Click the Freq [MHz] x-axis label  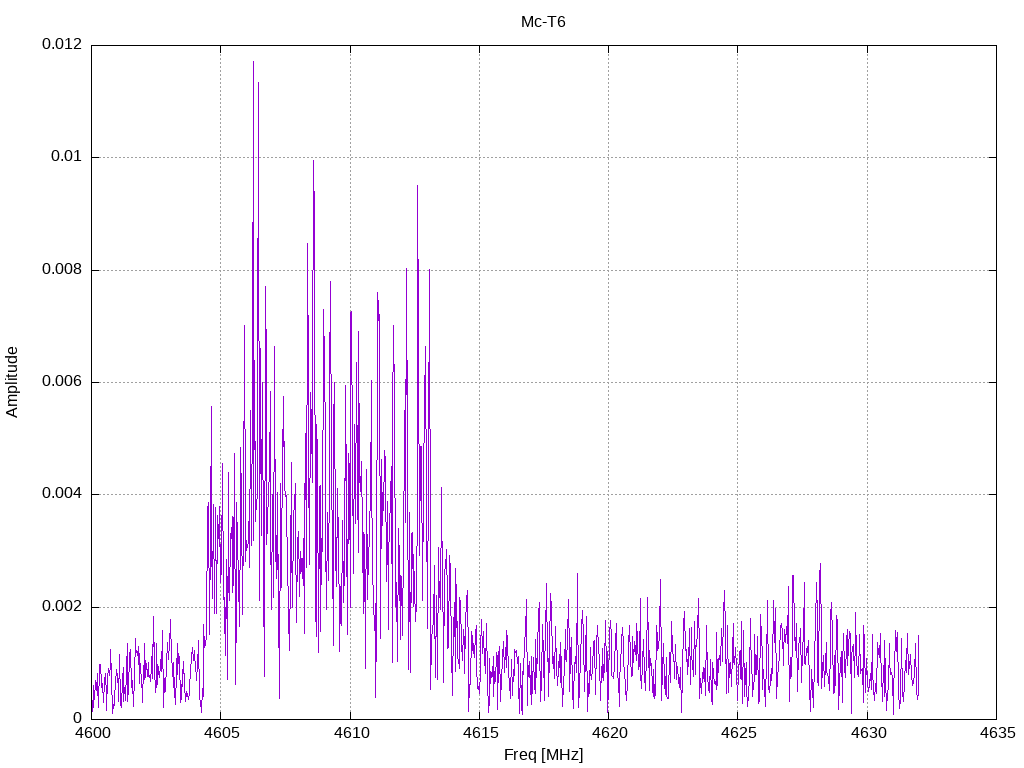543,755
